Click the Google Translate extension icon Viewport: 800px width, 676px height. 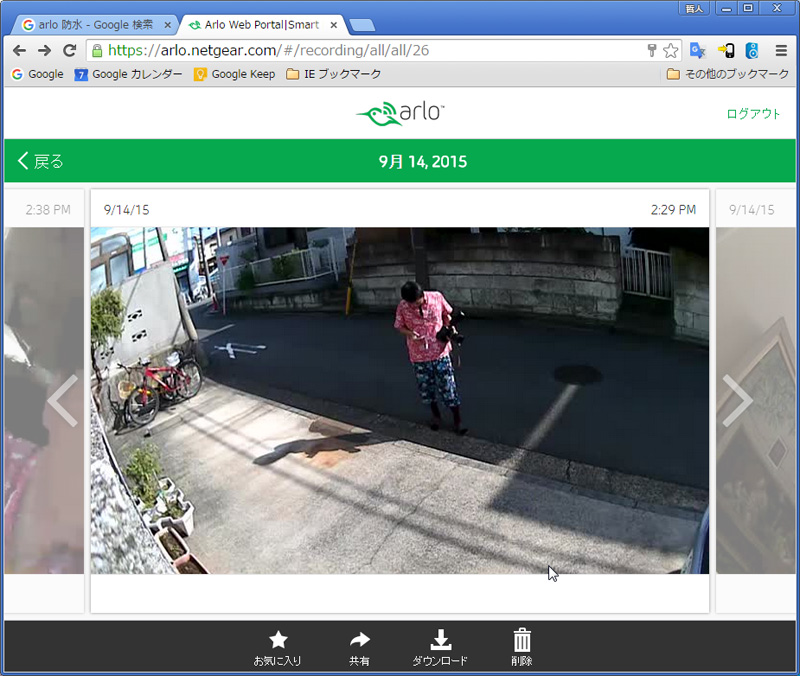698,50
